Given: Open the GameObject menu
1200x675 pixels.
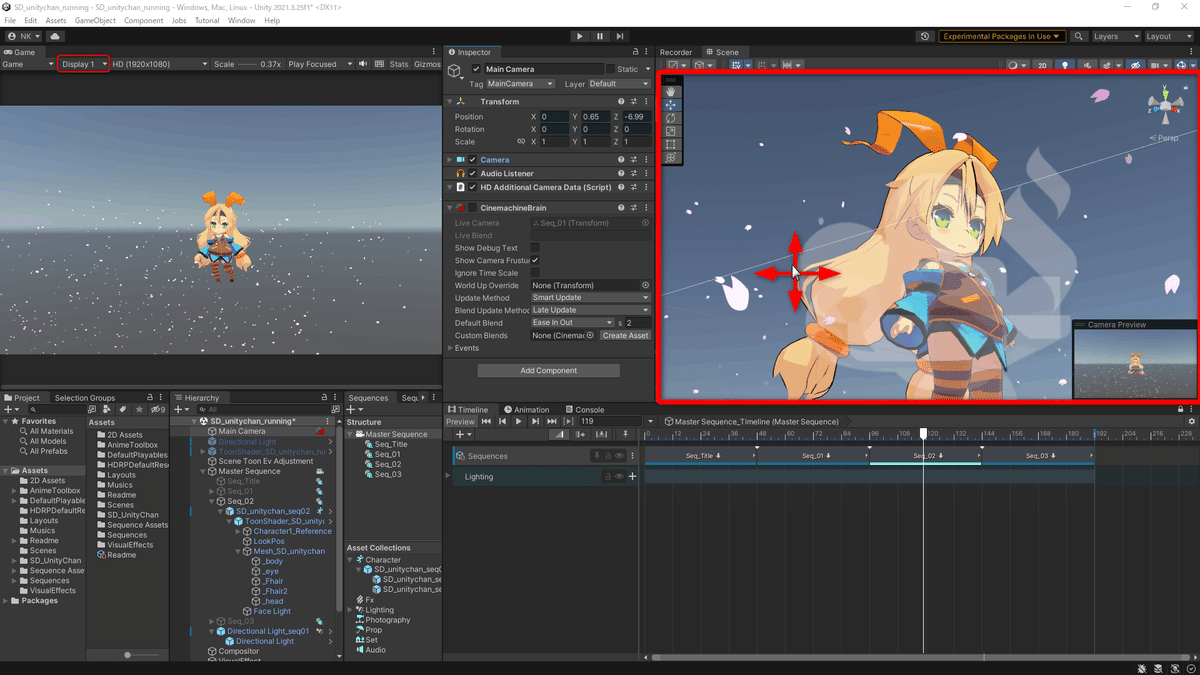Looking at the screenshot, I should [x=95, y=20].
